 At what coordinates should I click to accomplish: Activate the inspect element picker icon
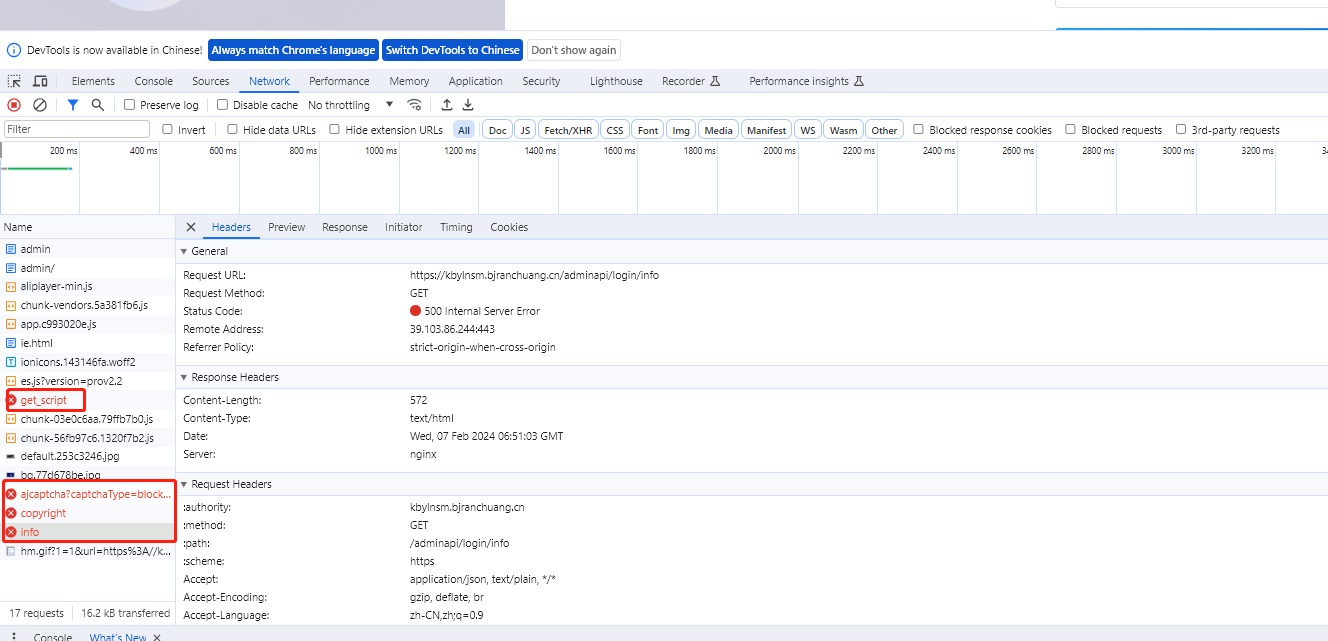click(x=14, y=81)
